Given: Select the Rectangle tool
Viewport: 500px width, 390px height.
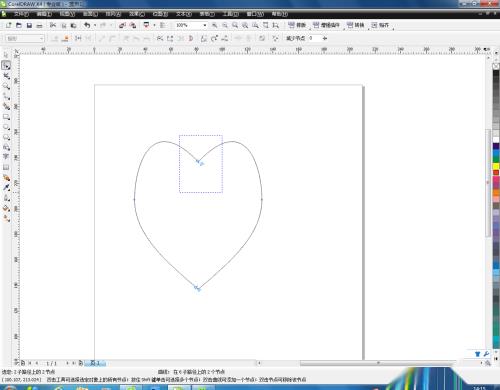Looking at the screenshot, I should click(x=6, y=117).
